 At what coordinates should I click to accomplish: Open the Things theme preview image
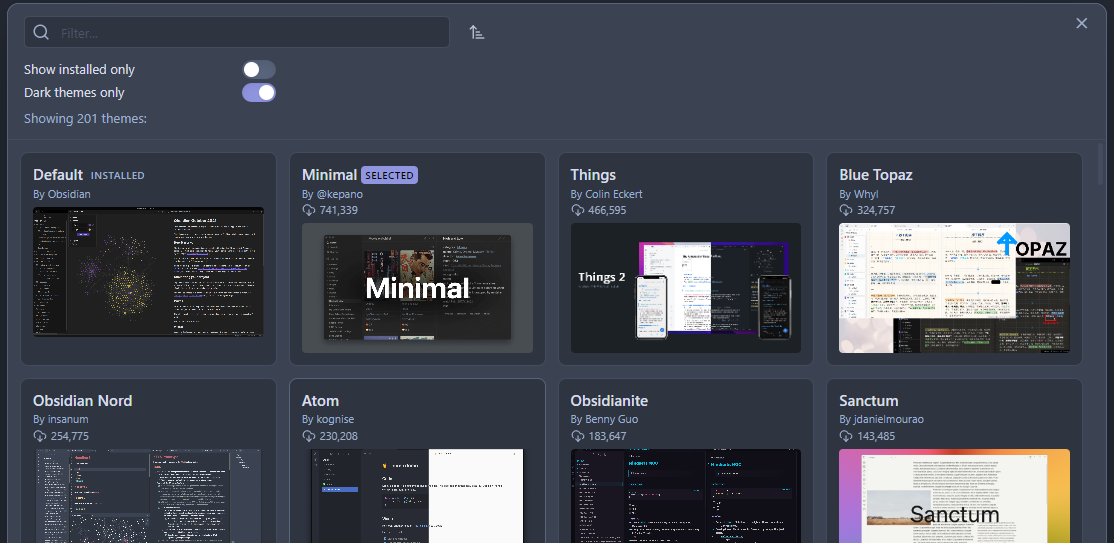686,288
